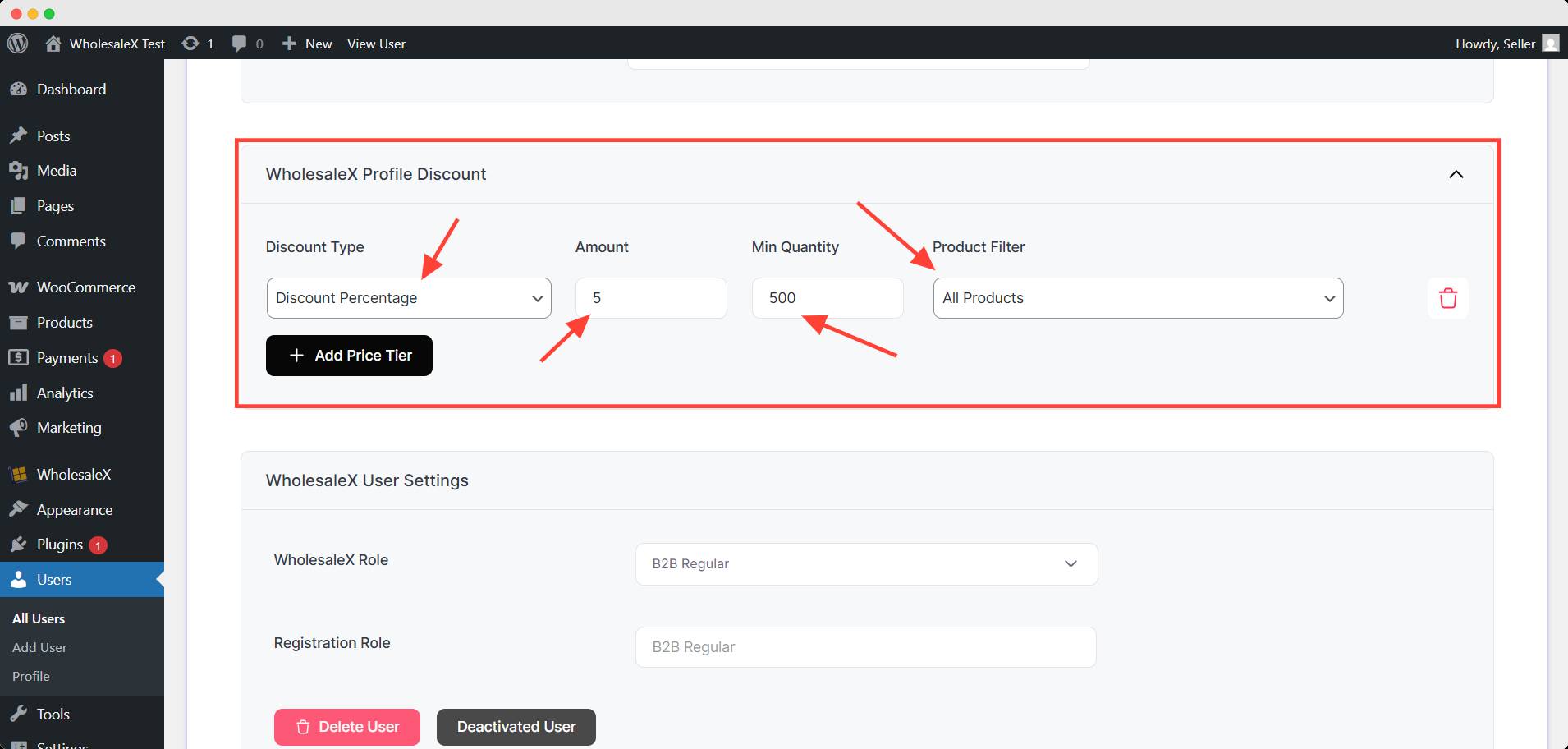
Task: Click View User in admin bar
Action: 376,44
